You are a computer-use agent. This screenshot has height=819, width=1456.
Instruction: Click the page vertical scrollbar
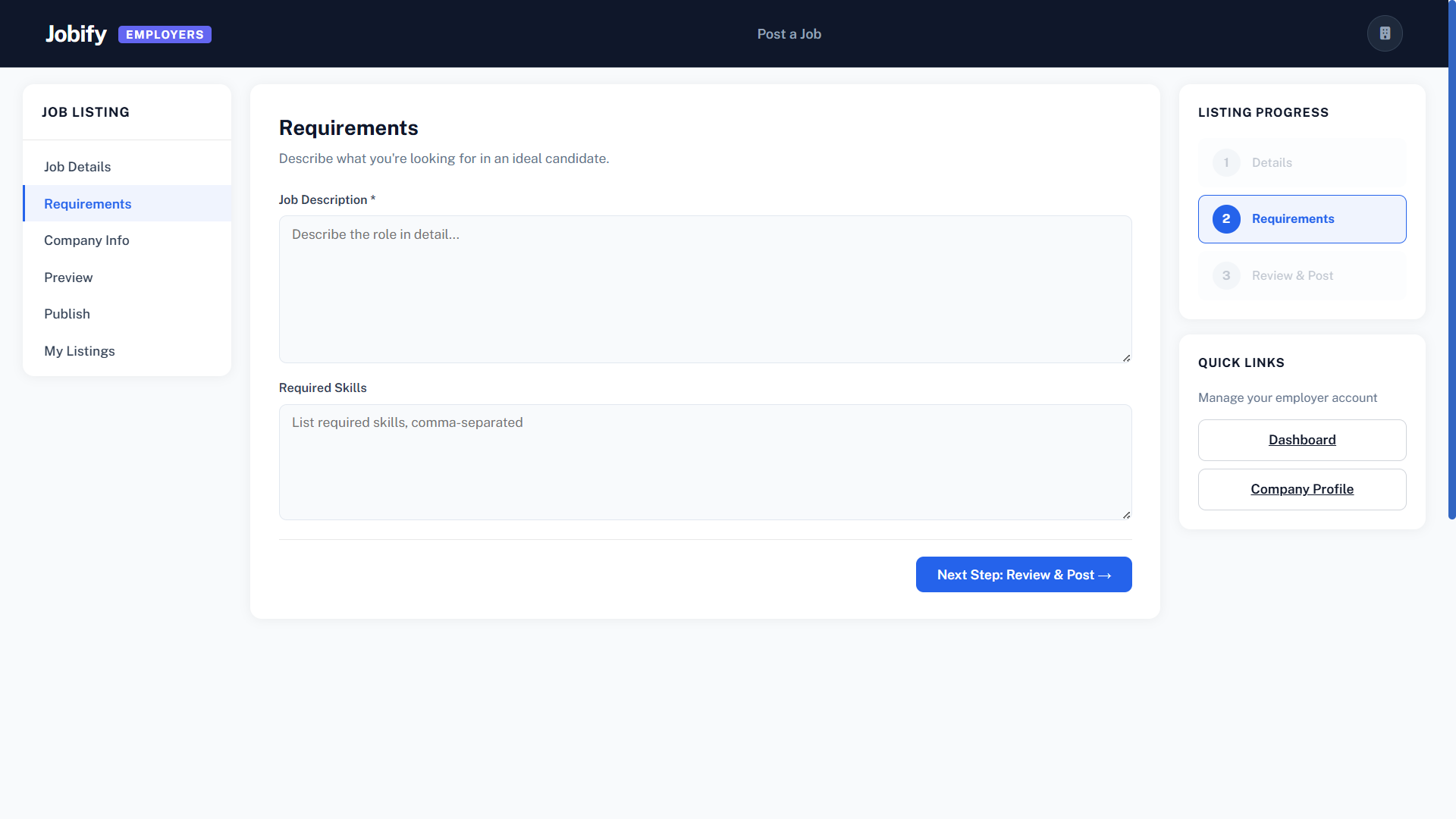pyautogui.click(x=1451, y=259)
